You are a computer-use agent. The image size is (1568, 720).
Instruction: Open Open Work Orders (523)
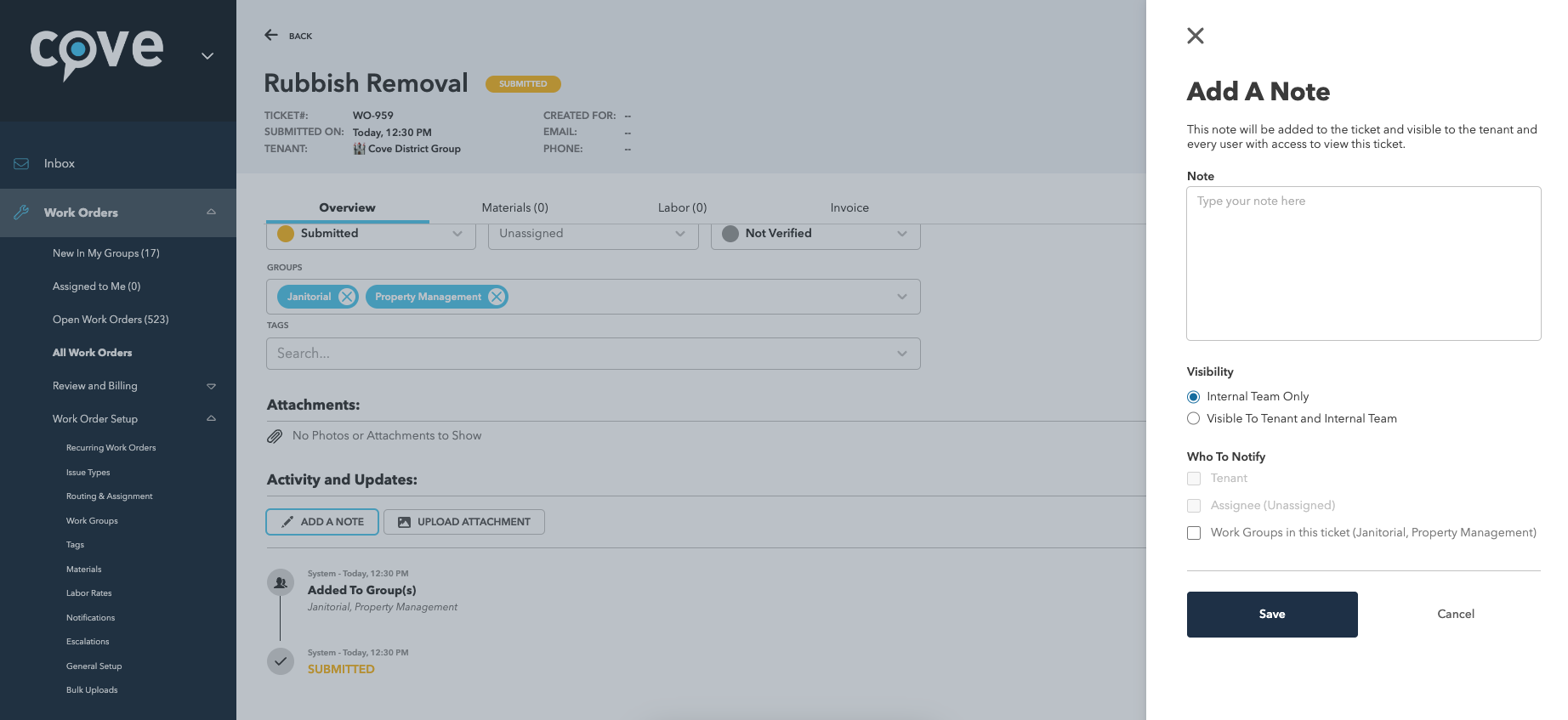(111, 320)
